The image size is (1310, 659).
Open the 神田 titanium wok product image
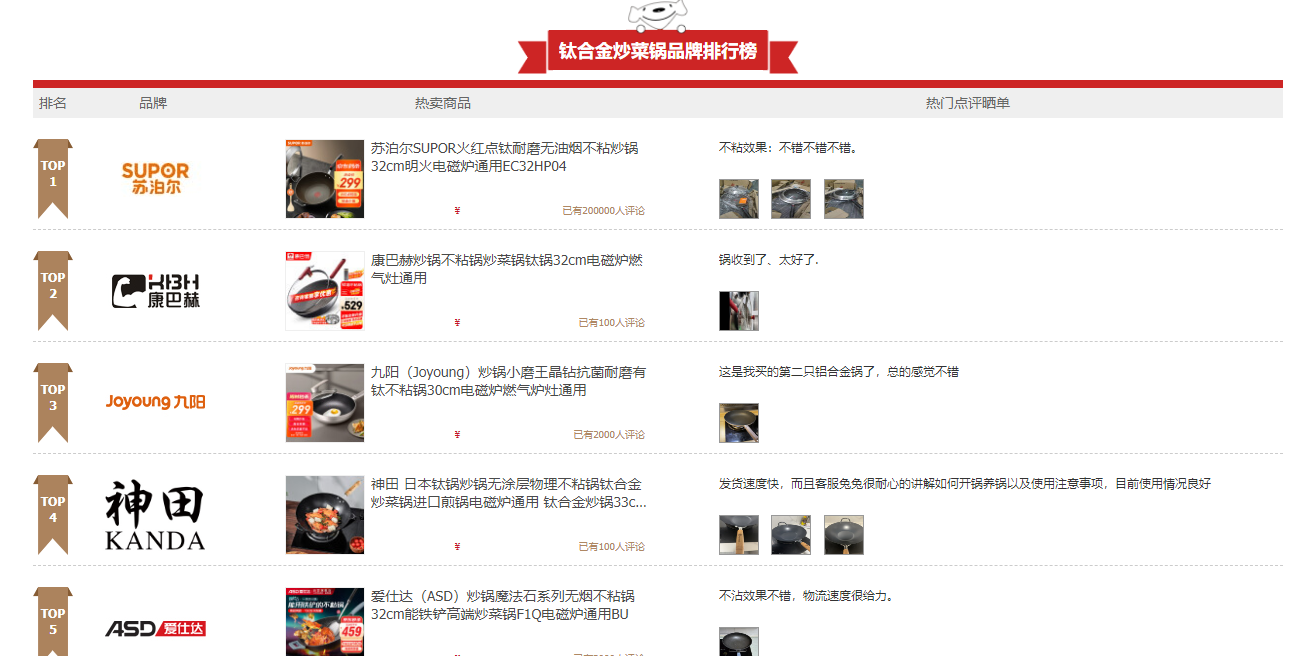(x=325, y=515)
